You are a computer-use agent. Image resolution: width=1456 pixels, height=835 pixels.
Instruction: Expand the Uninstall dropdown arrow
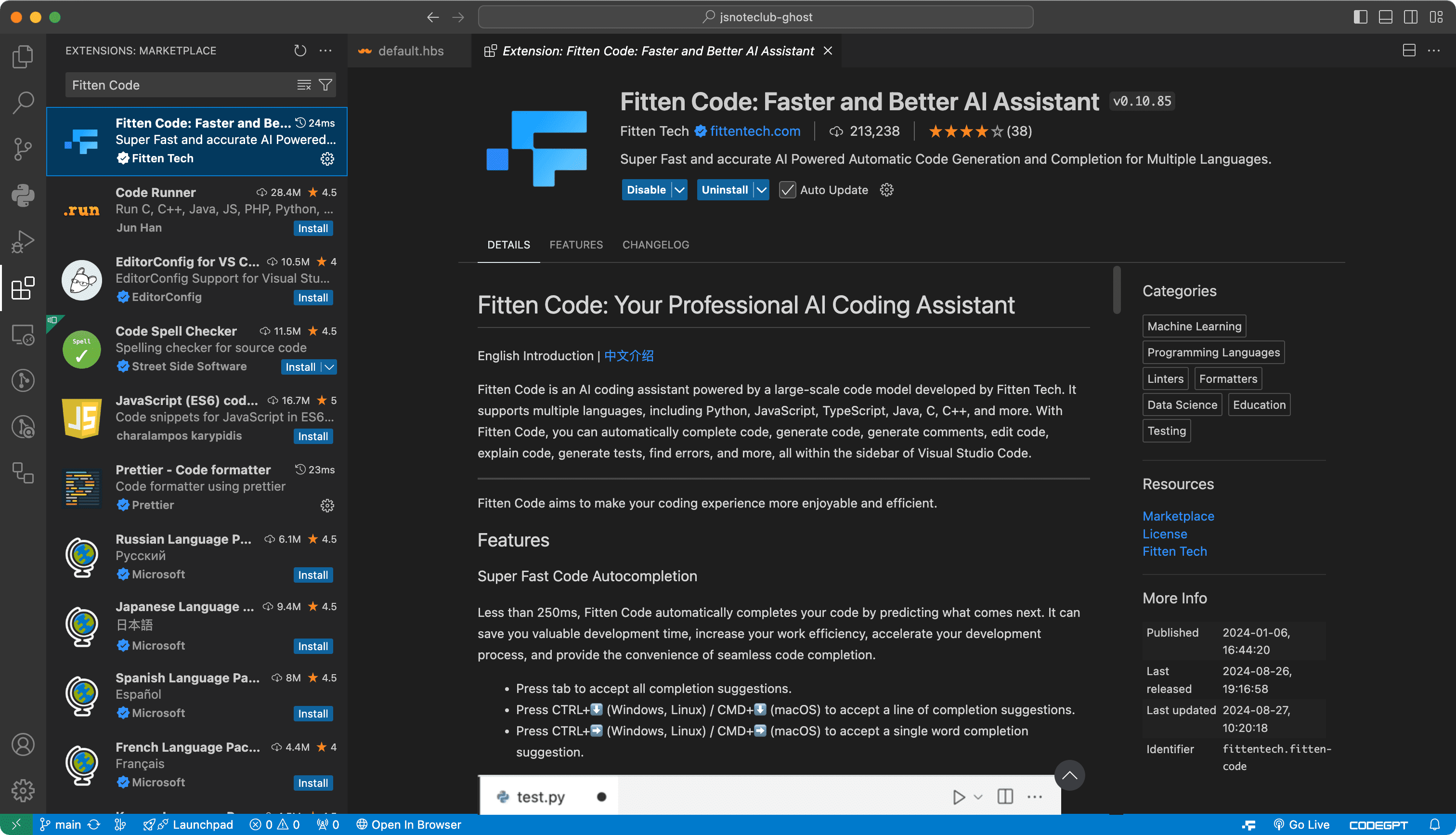(x=761, y=190)
